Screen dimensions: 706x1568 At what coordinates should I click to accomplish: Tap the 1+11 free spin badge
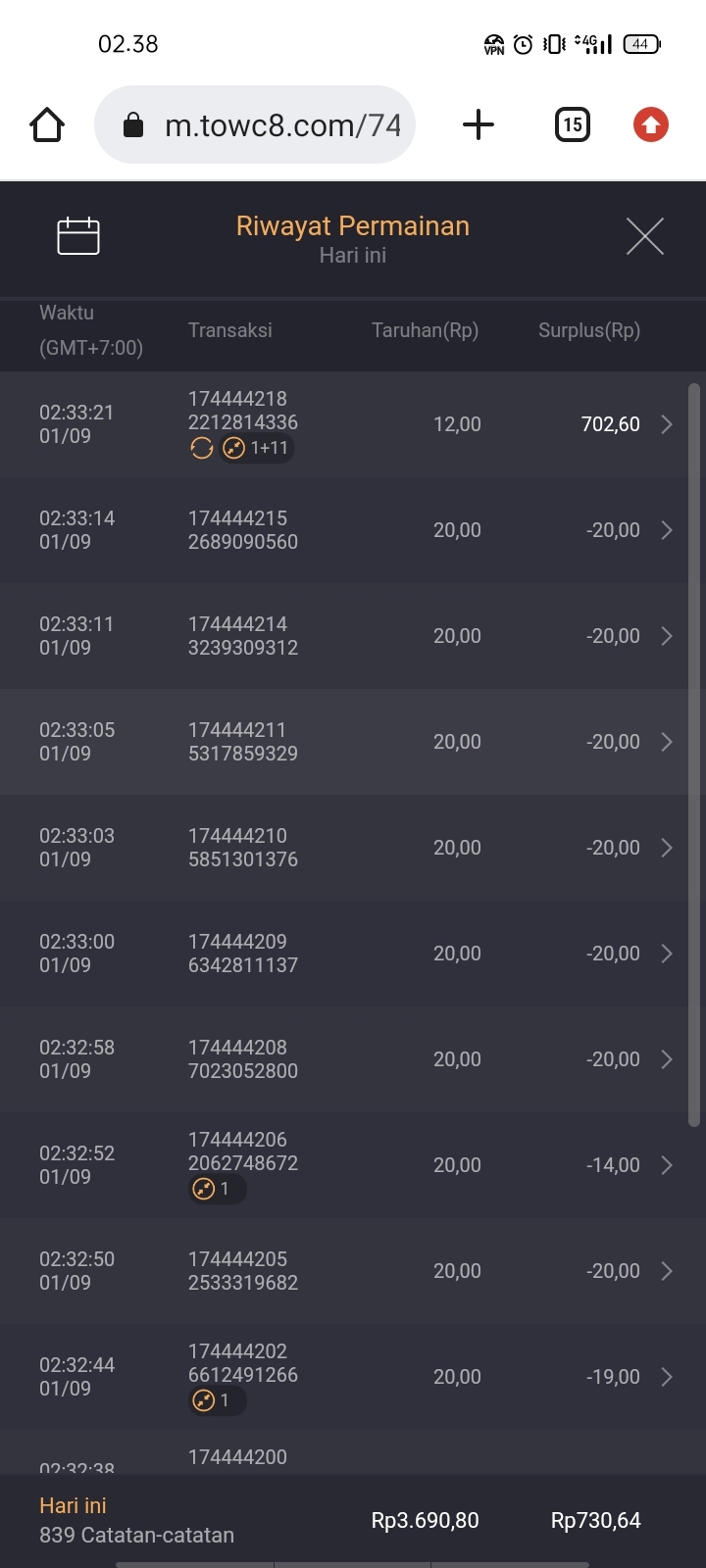(x=257, y=449)
